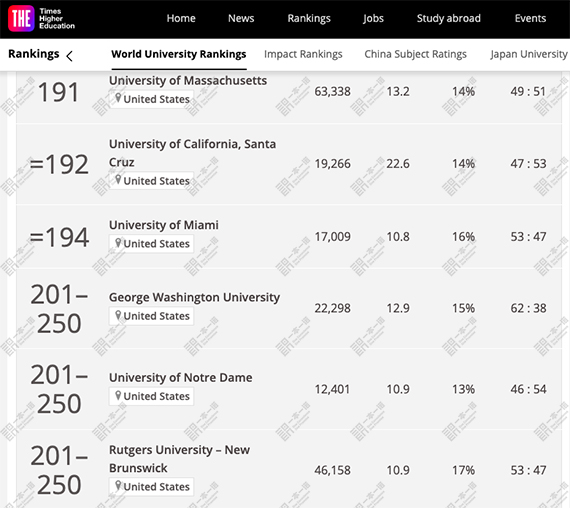Click location pin under George Washington University
Screen dimensions: 570x508
click(118, 315)
